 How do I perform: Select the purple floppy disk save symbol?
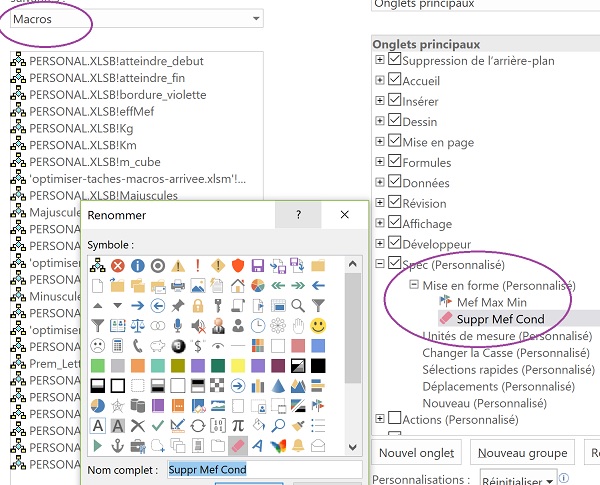[258, 265]
